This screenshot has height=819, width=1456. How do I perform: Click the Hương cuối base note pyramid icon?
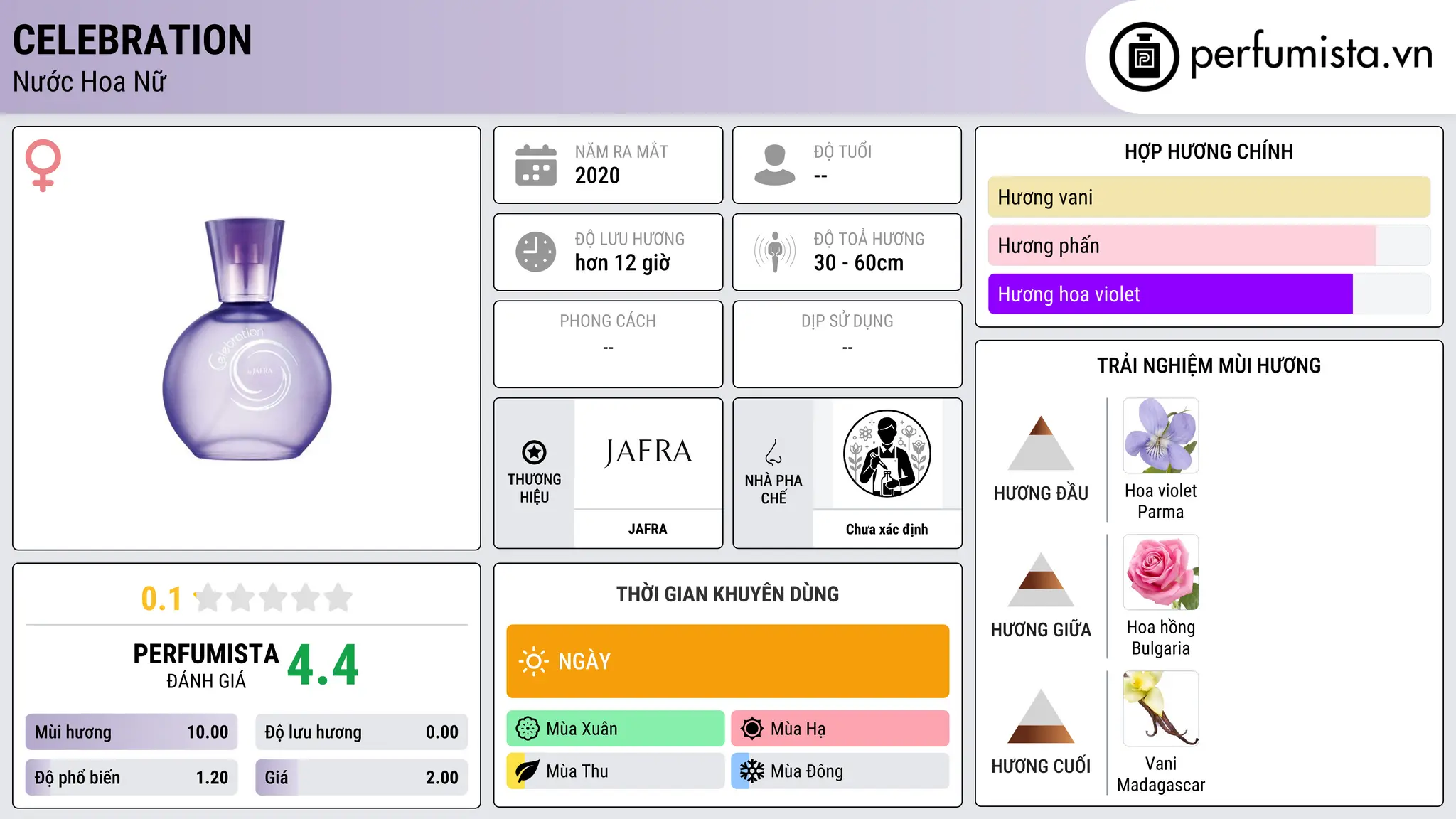pos(1041,716)
